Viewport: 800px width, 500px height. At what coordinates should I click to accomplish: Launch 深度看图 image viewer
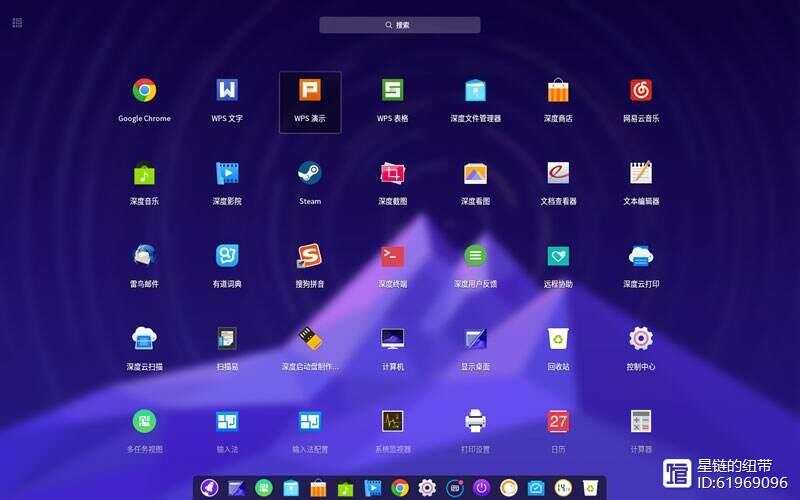[x=476, y=173]
